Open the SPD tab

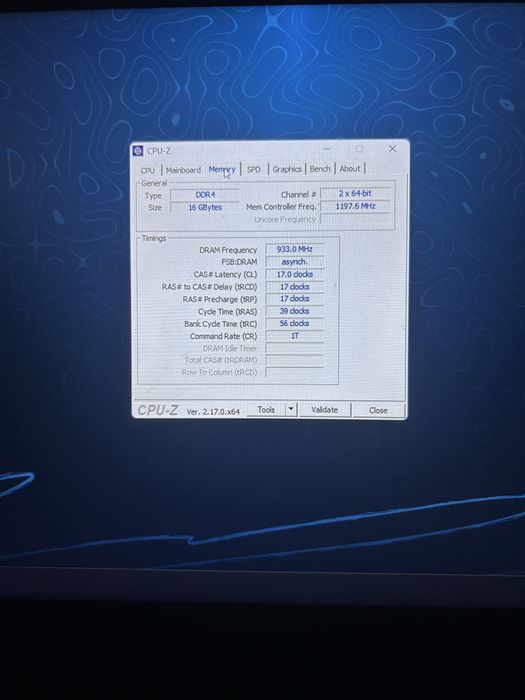(x=254, y=169)
